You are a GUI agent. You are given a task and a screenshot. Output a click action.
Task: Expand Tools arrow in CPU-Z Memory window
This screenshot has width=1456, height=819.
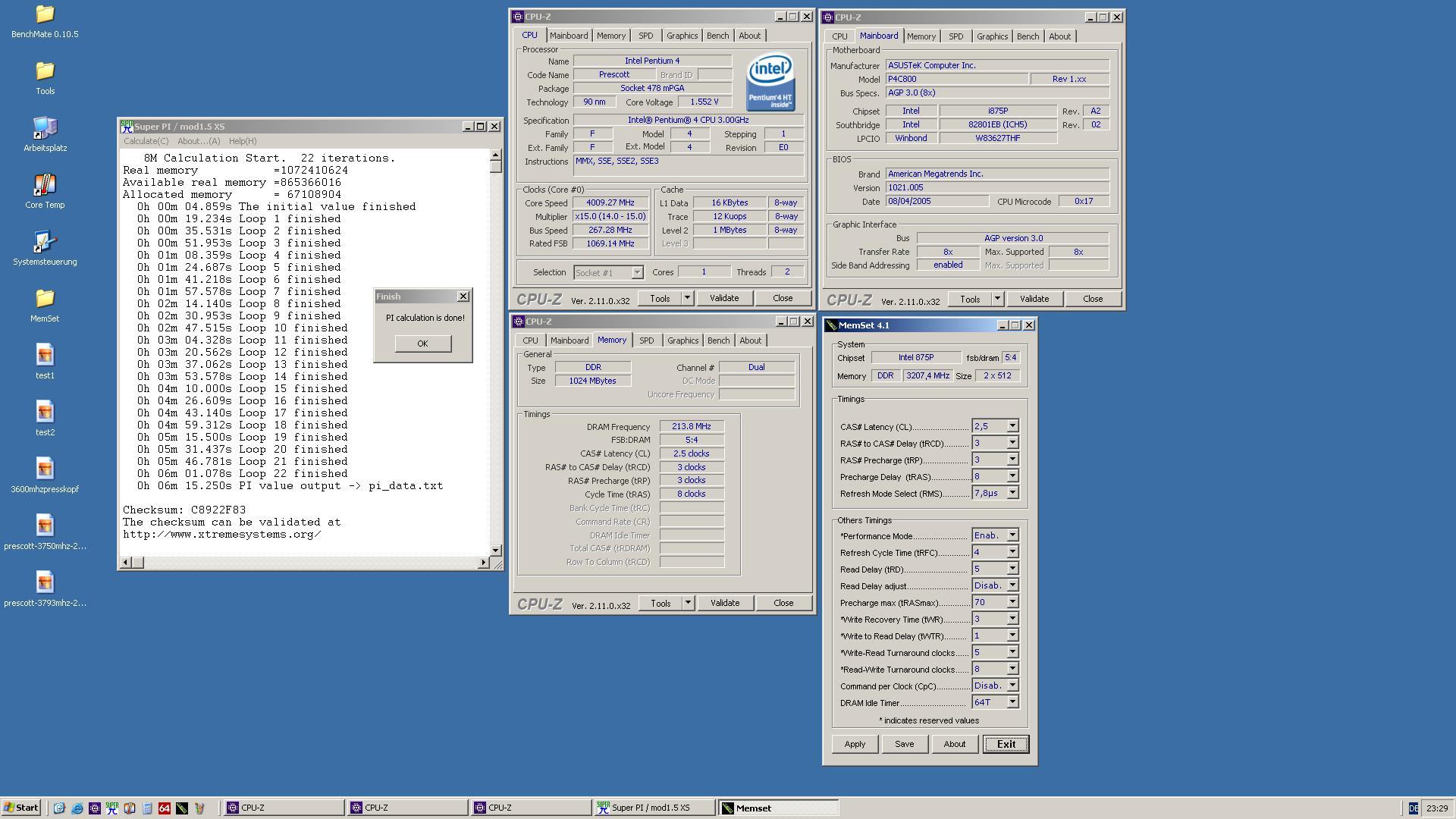pos(688,603)
